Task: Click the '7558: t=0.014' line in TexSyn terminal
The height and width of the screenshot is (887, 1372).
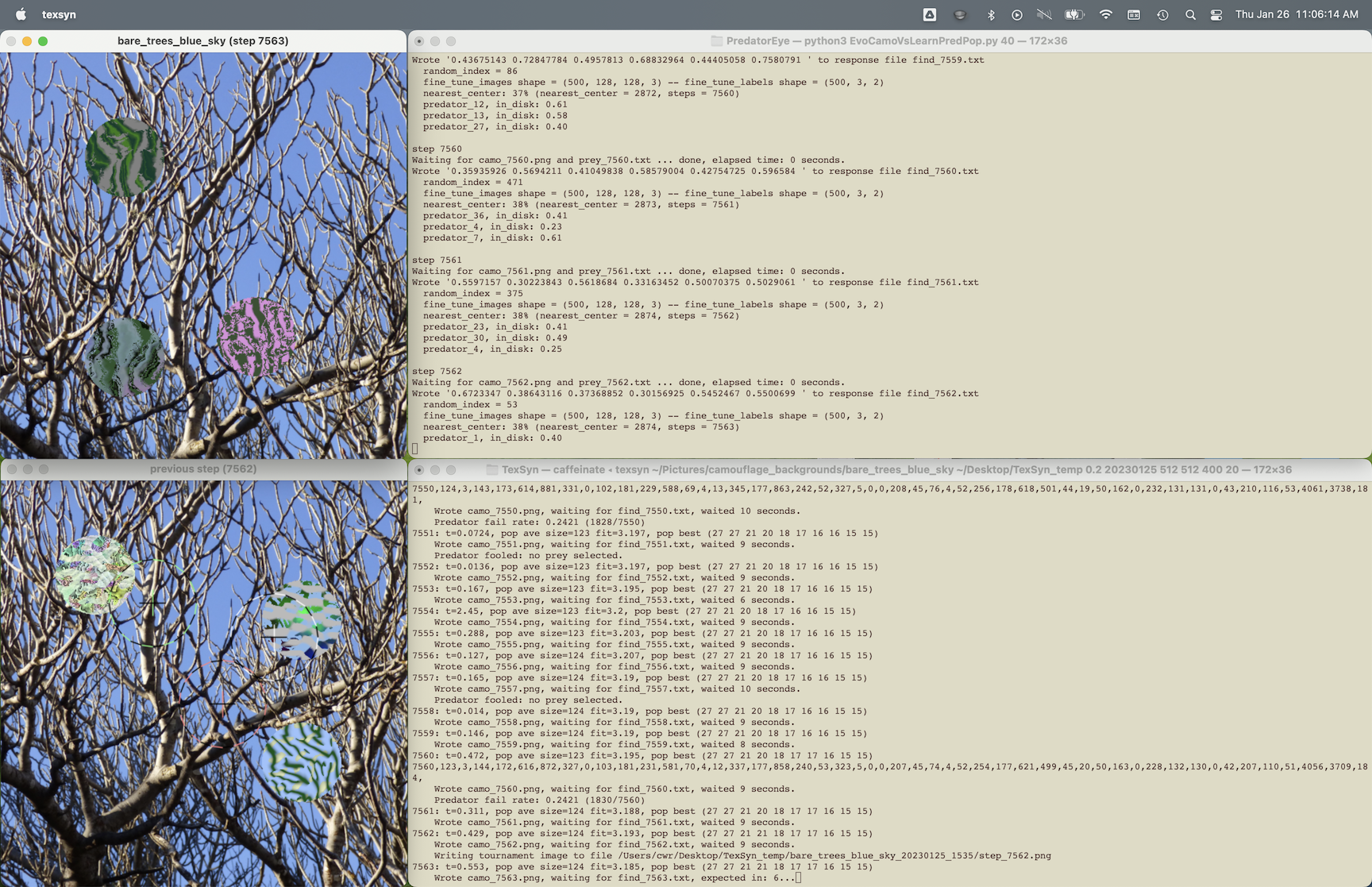Action: pos(640,711)
